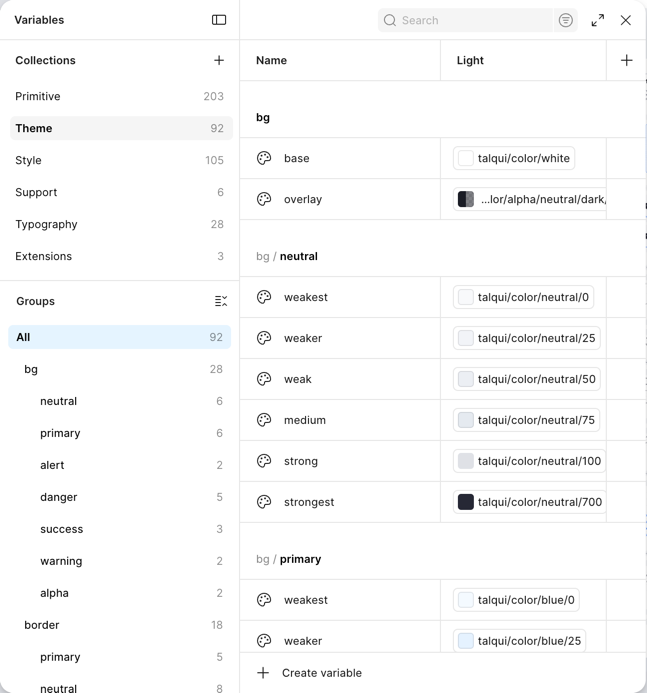This screenshot has width=647, height=693.
Task: Expand the variables window to full size
Action: point(598,20)
